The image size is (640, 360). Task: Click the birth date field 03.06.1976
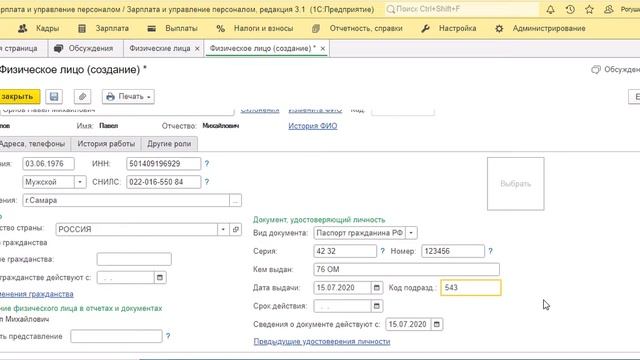point(49,164)
